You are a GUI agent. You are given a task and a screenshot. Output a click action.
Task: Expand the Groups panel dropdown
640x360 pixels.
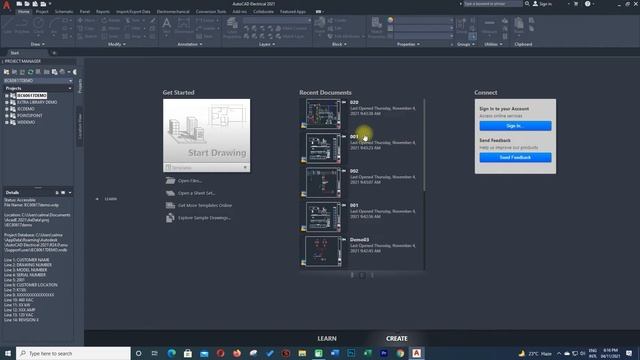466,44
